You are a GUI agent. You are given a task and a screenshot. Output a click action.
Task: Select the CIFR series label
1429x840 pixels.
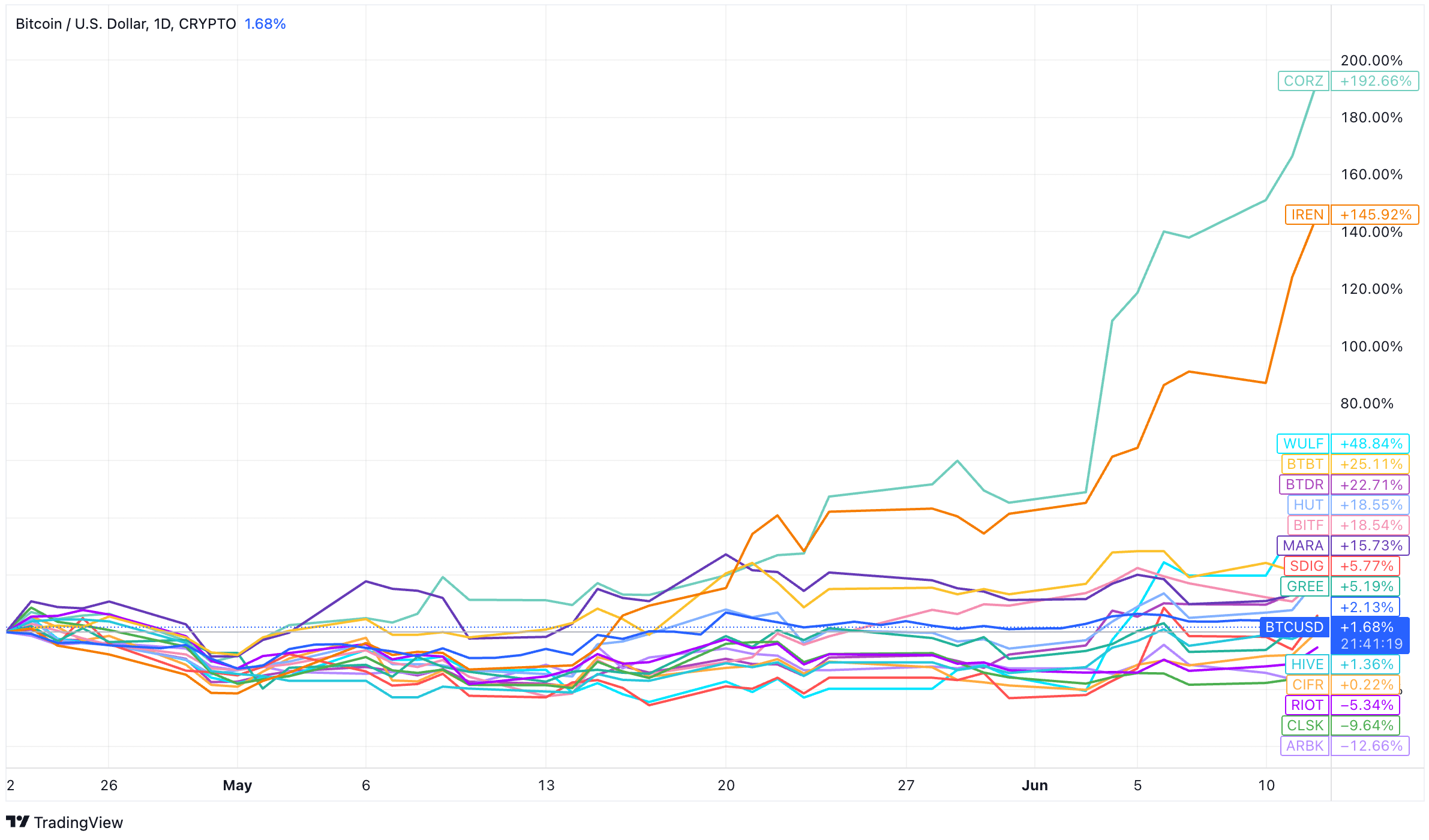pyautogui.click(x=1308, y=685)
